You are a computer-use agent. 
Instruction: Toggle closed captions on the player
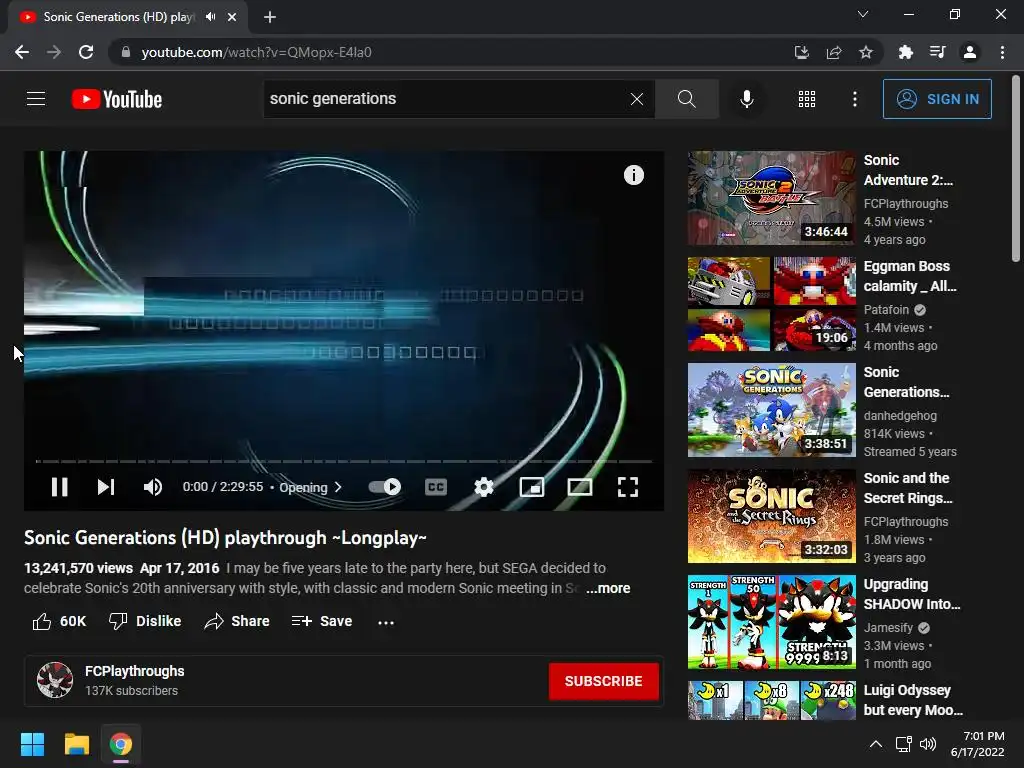[436, 487]
